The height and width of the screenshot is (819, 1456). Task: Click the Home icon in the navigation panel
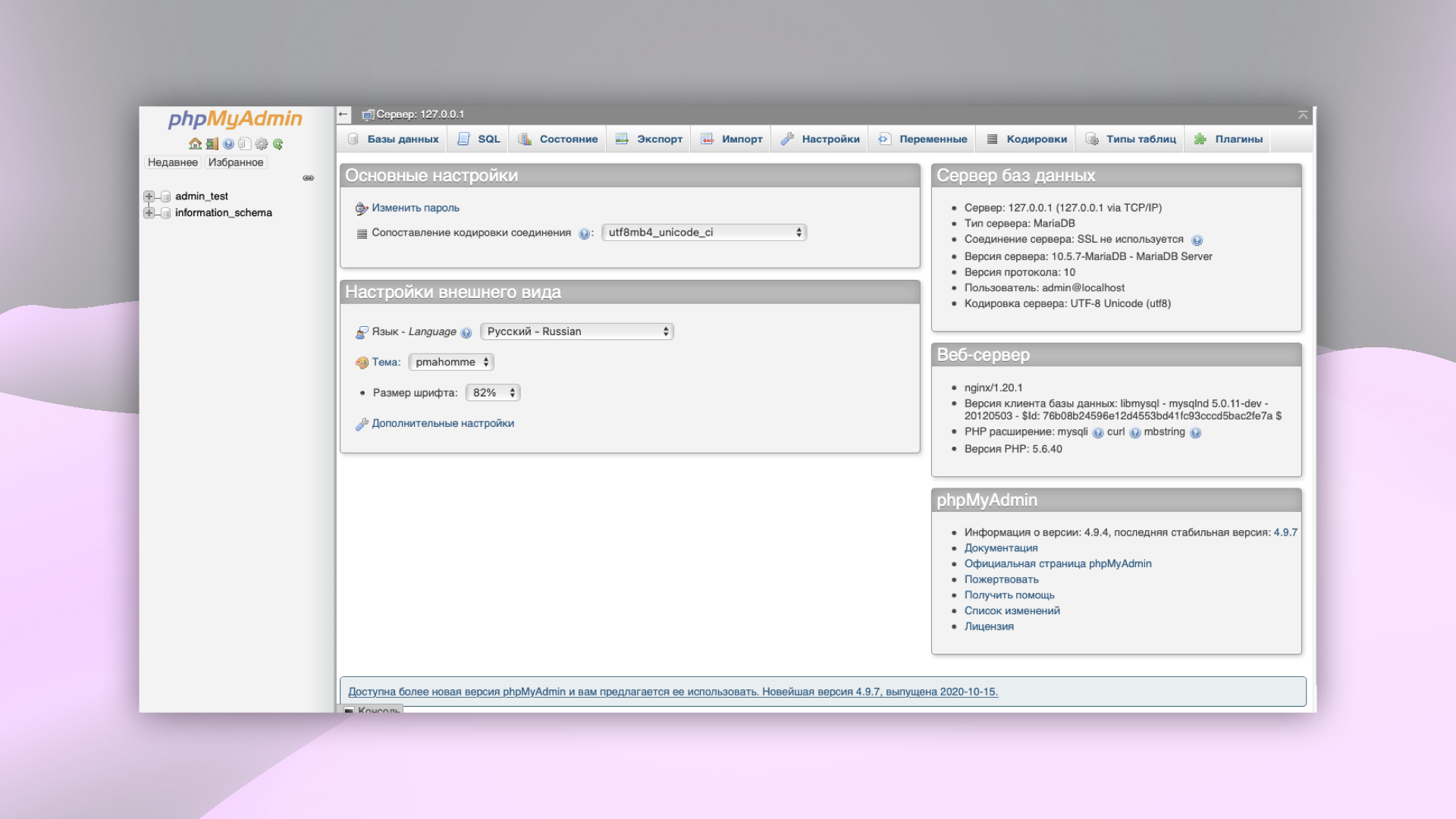coord(195,143)
